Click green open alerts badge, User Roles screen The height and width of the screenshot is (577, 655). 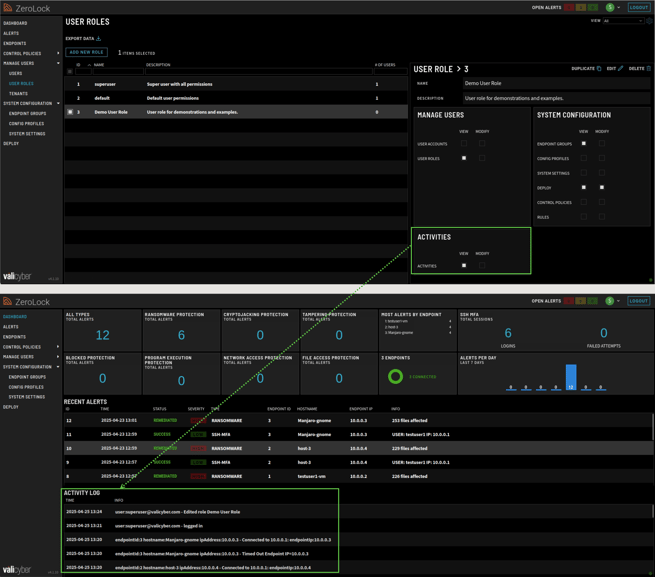593,8
